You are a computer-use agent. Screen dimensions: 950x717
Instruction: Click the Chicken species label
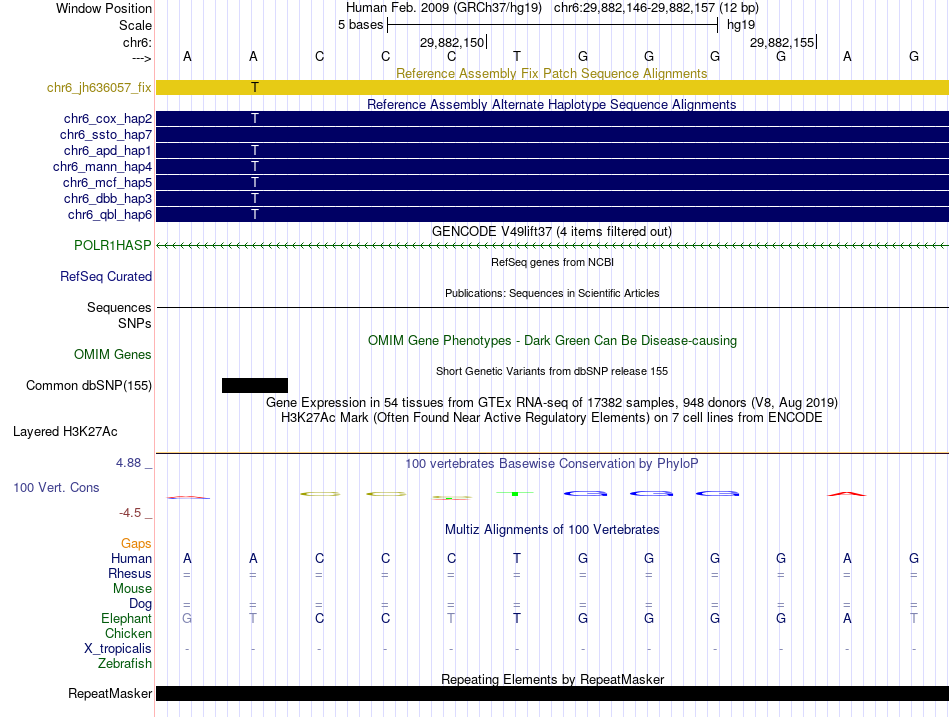(x=128, y=633)
